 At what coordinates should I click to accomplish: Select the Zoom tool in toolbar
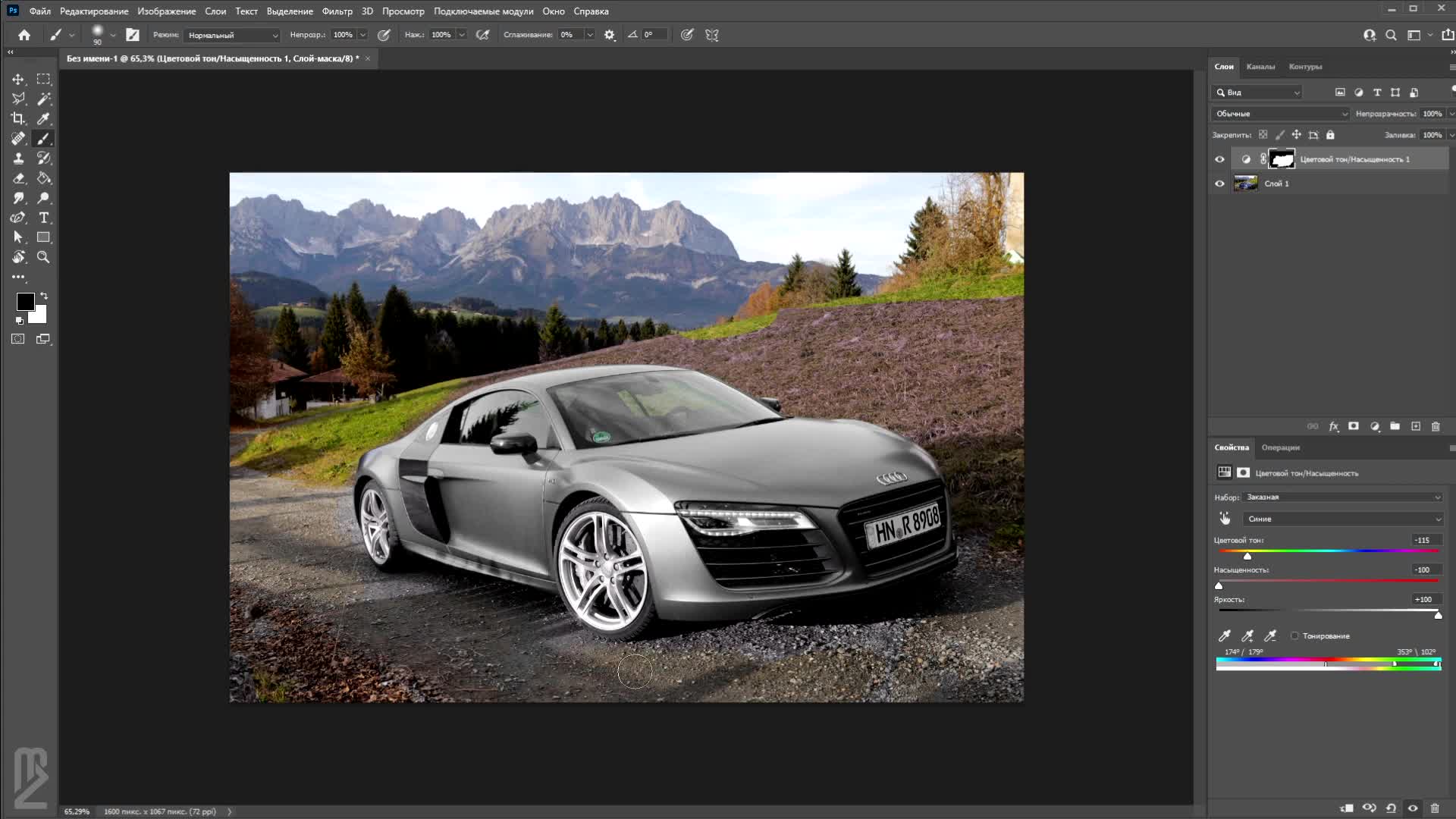(44, 257)
